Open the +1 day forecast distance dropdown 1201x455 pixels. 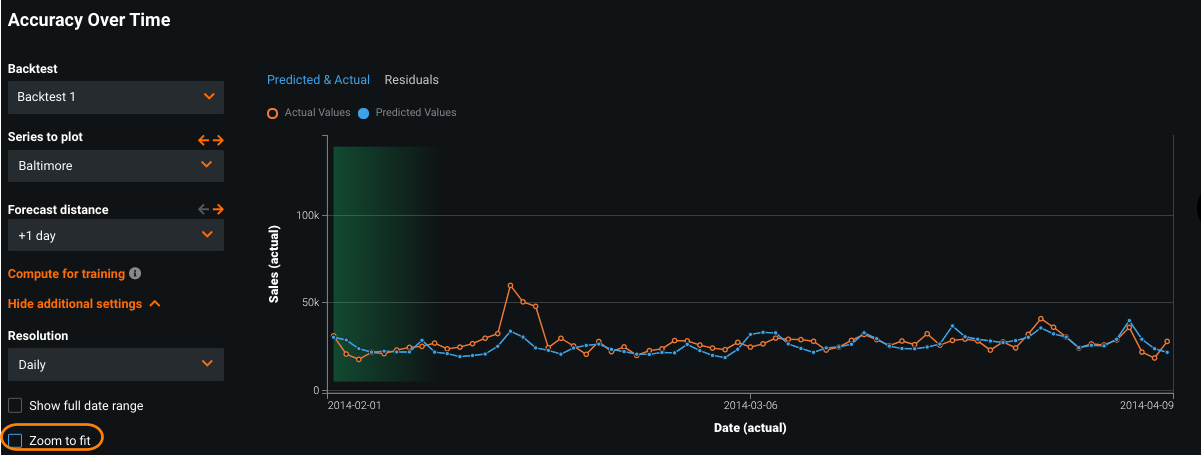tap(115, 235)
